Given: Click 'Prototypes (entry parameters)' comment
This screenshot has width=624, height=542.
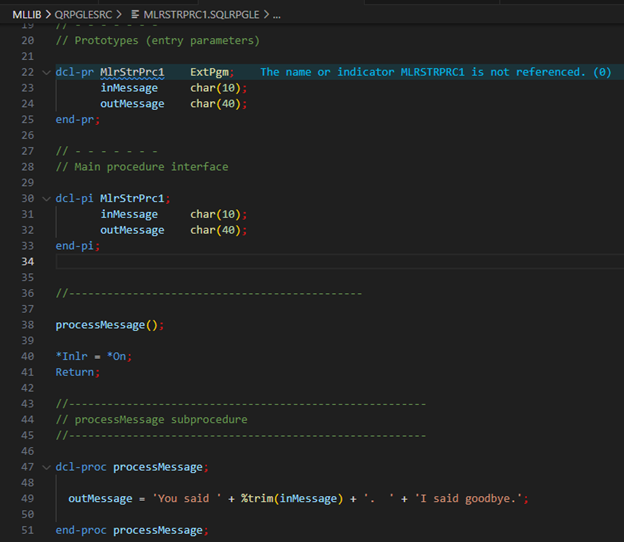Looking at the screenshot, I should (167, 41).
